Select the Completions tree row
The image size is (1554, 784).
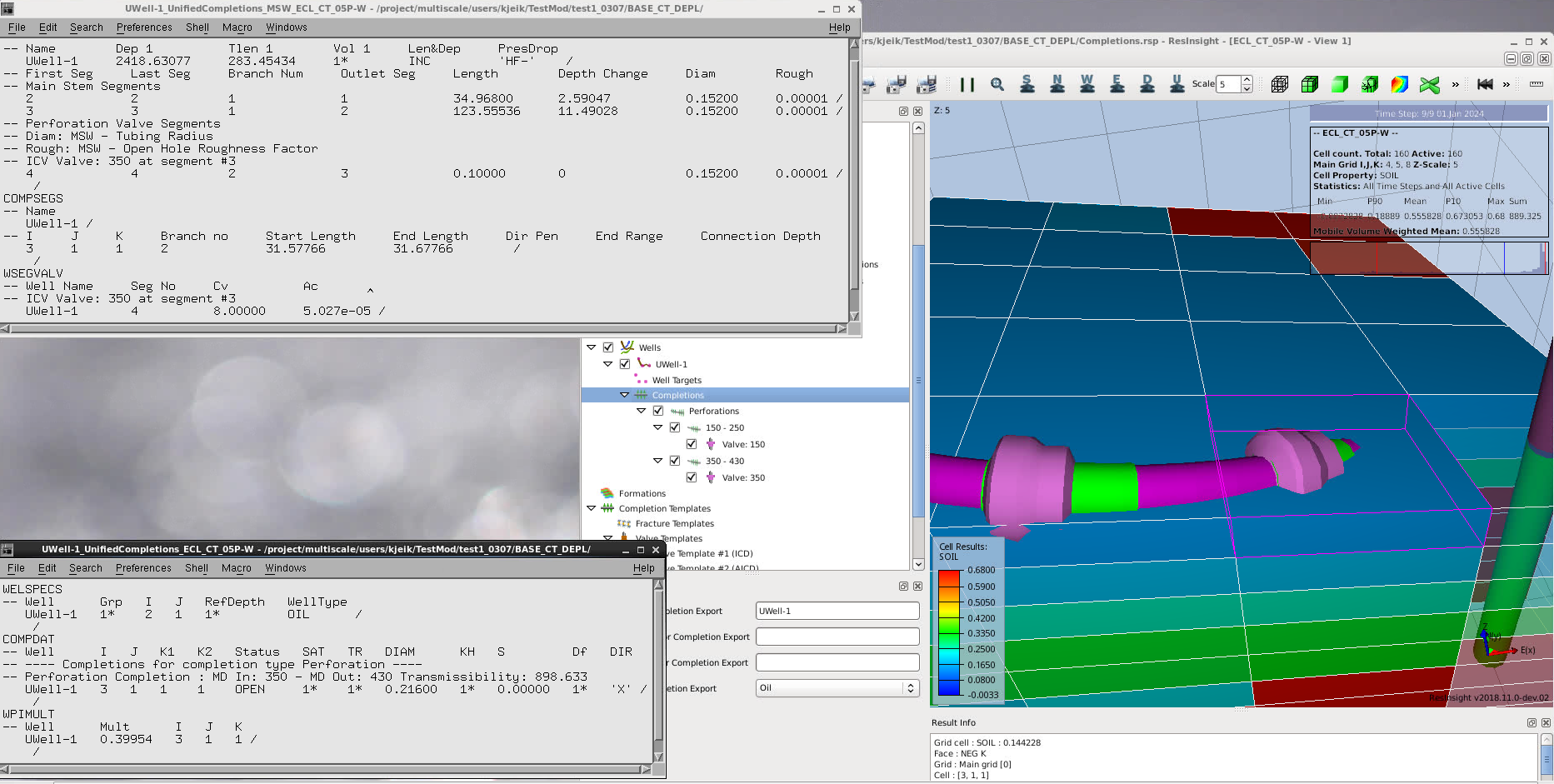pyautogui.click(x=745, y=395)
